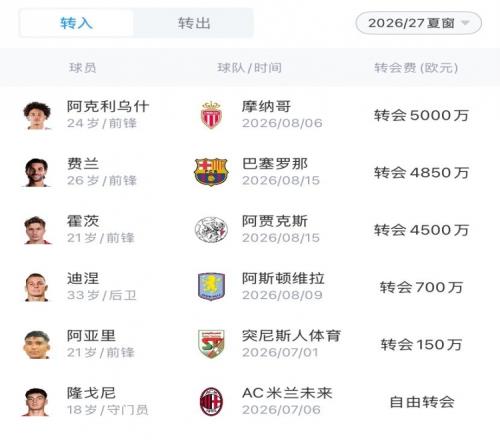Viewport: 500px width, 440px height.
Task: Select player name 霍茨
Action: tap(83, 221)
